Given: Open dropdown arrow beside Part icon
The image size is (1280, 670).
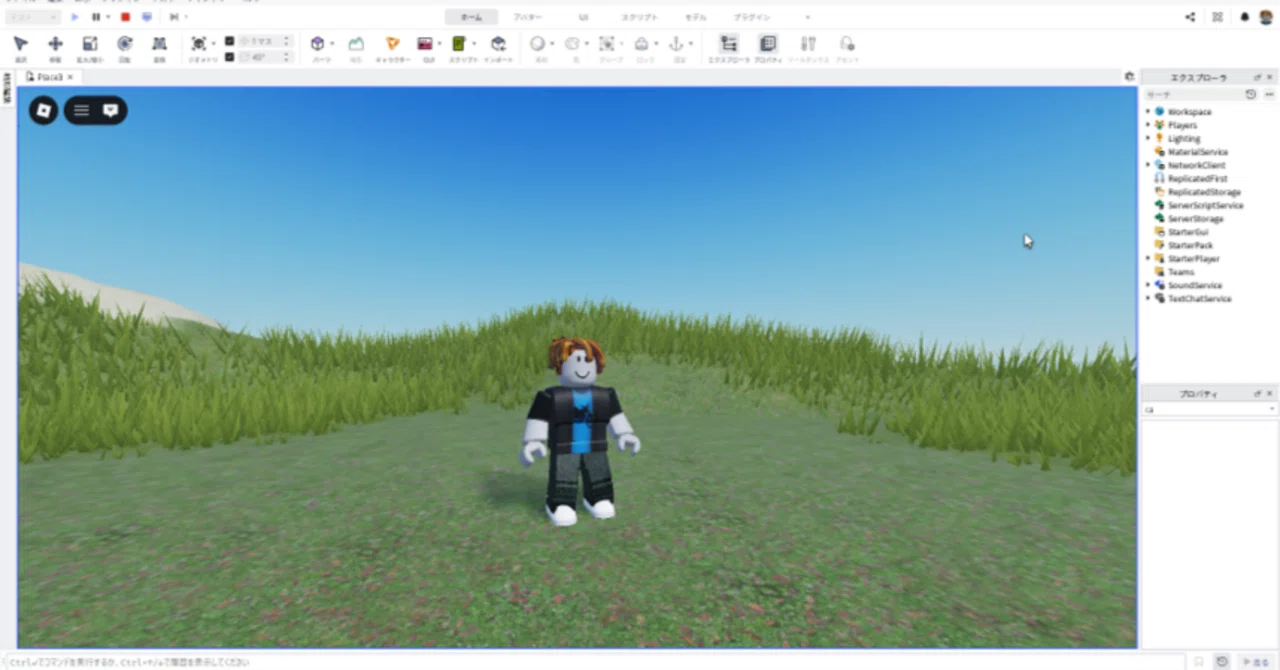Looking at the screenshot, I should point(332,44).
